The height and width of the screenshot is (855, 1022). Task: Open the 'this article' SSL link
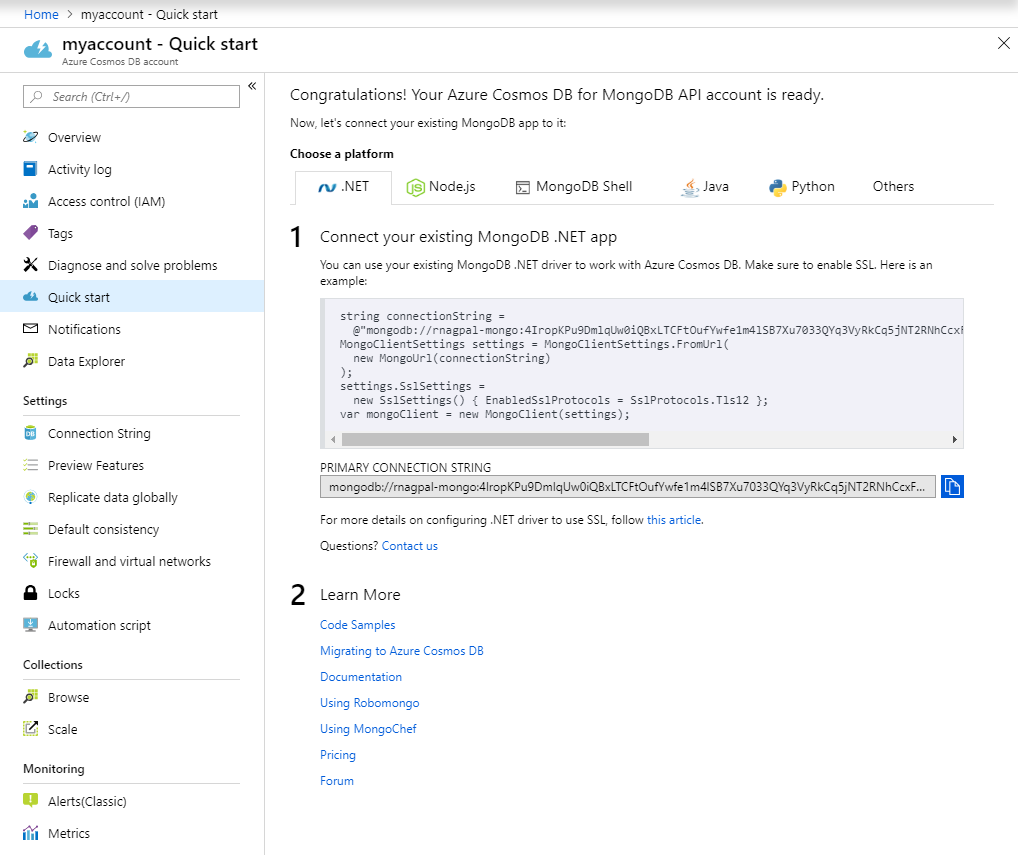pos(673,519)
